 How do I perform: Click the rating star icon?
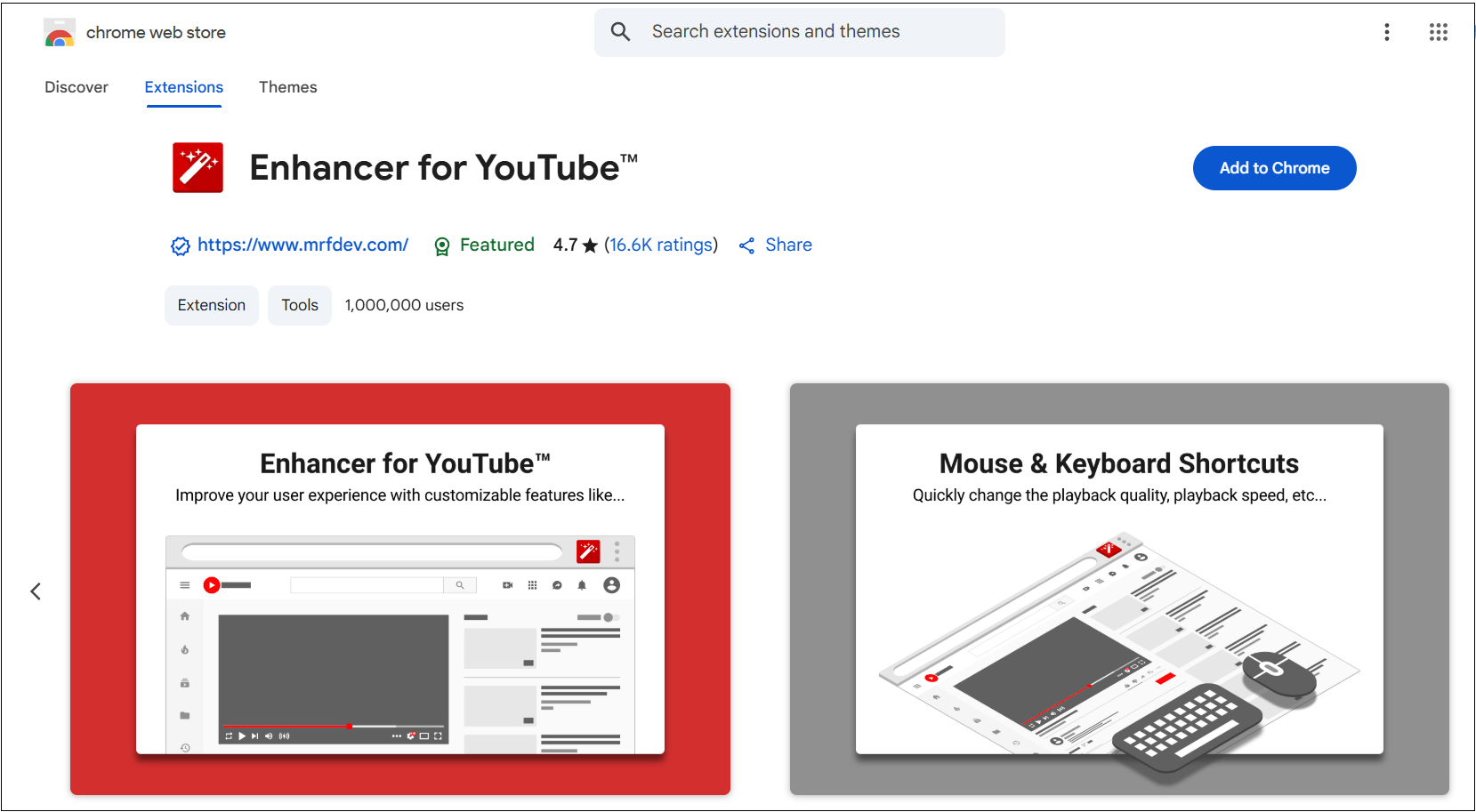coord(590,245)
